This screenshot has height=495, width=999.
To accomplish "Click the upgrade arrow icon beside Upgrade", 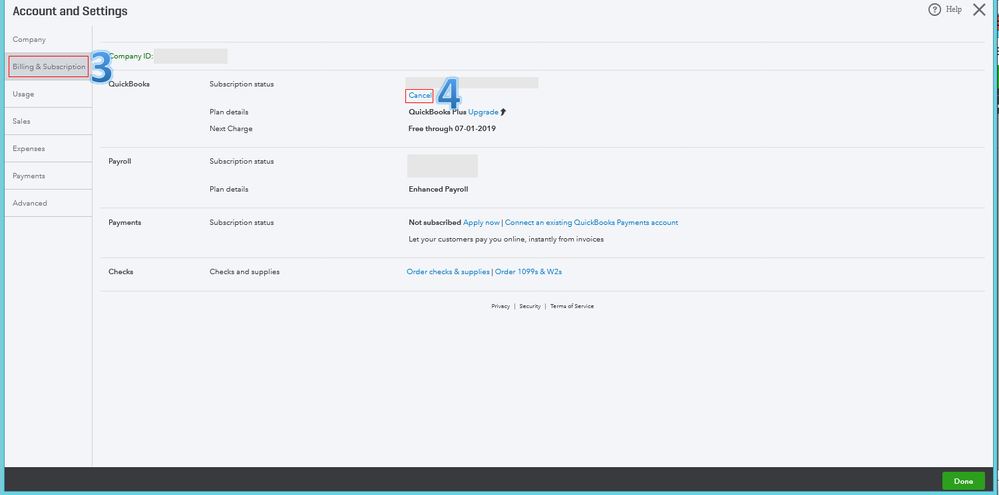I will pyautogui.click(x=503, y=112).
